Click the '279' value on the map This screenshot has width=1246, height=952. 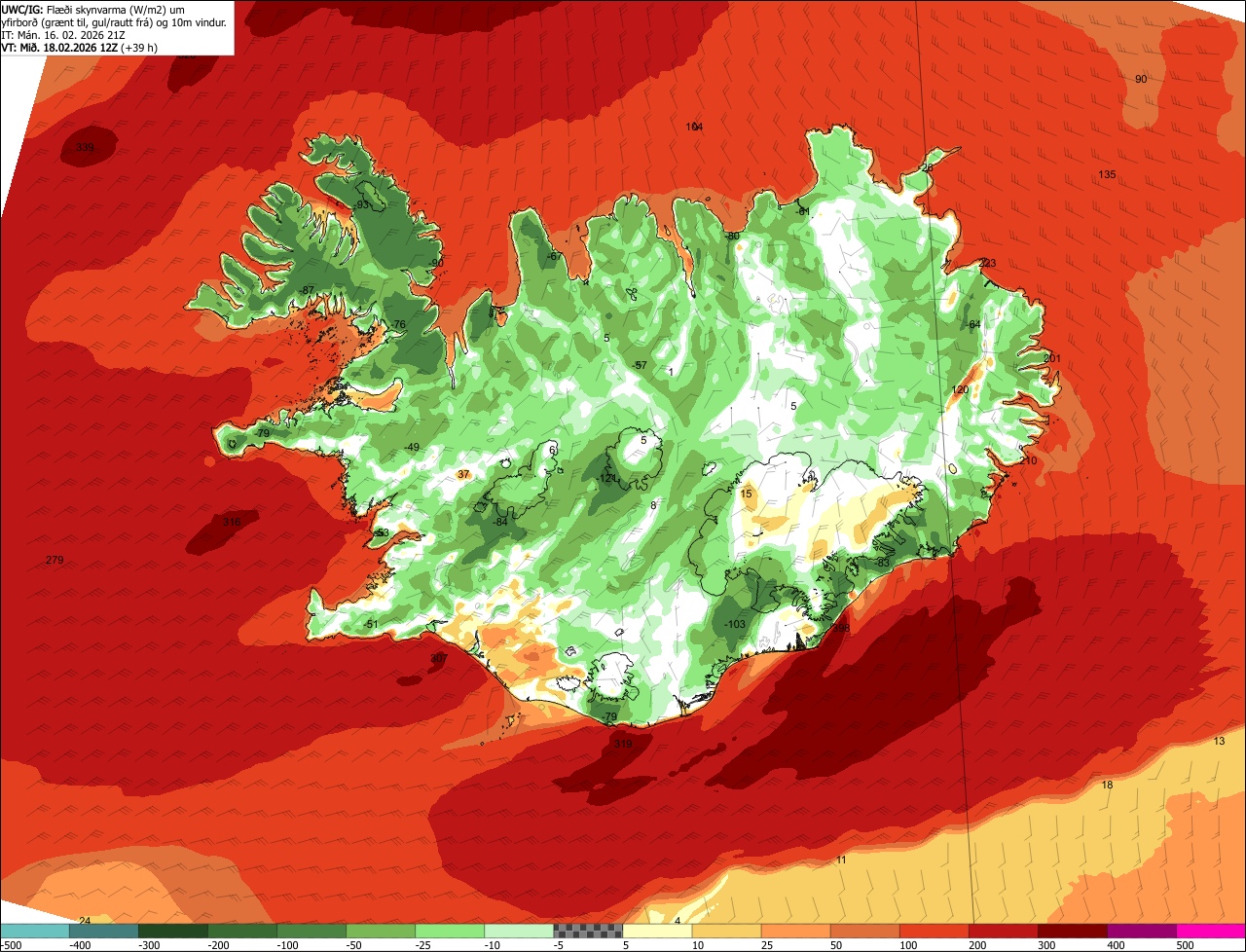[x=55, y=561]
